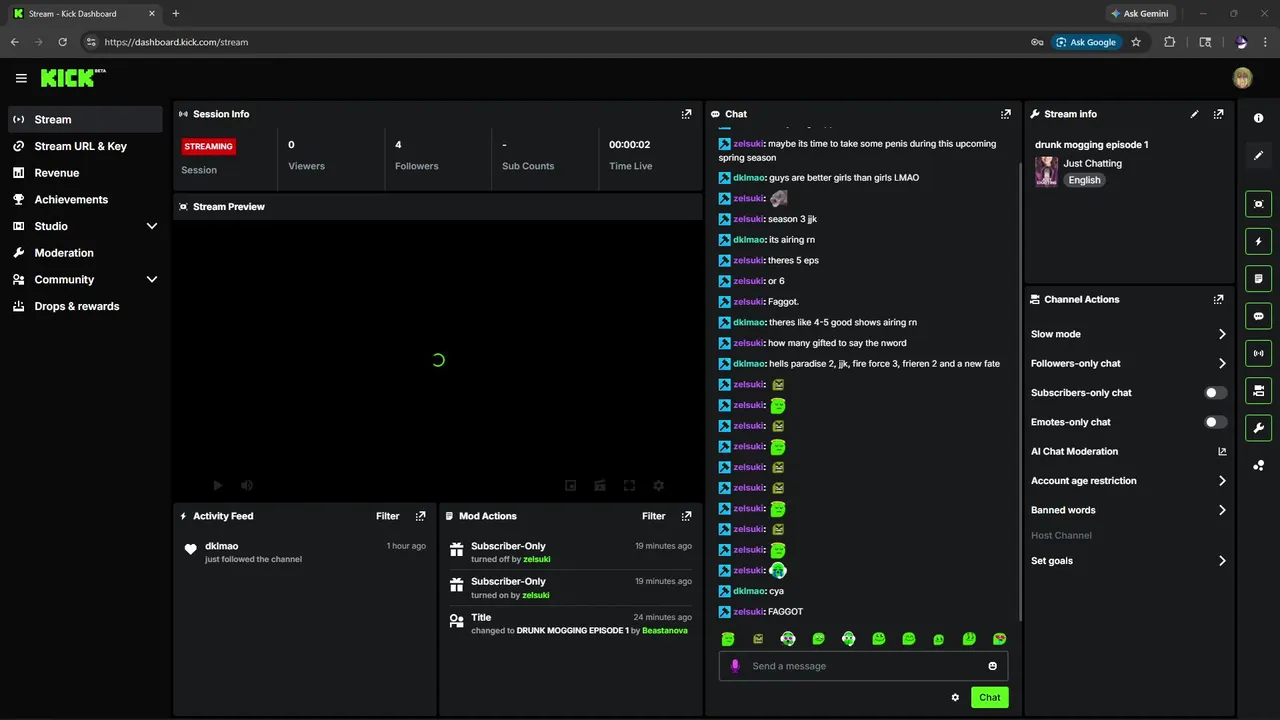The height and width of the screenshot is (720, 1280).
Task: Click the Kick logo
Action: pyautogui.click(x=73, y=78)
